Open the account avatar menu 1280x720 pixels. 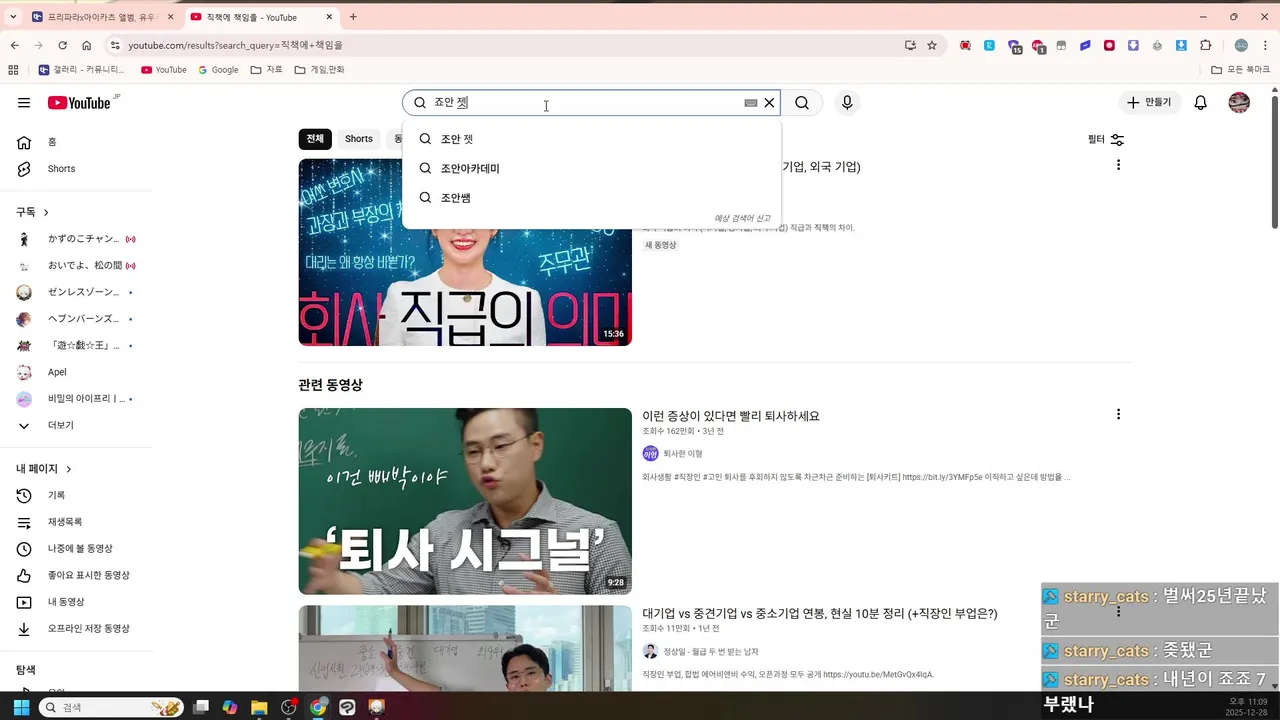[x=1239, y=103]
